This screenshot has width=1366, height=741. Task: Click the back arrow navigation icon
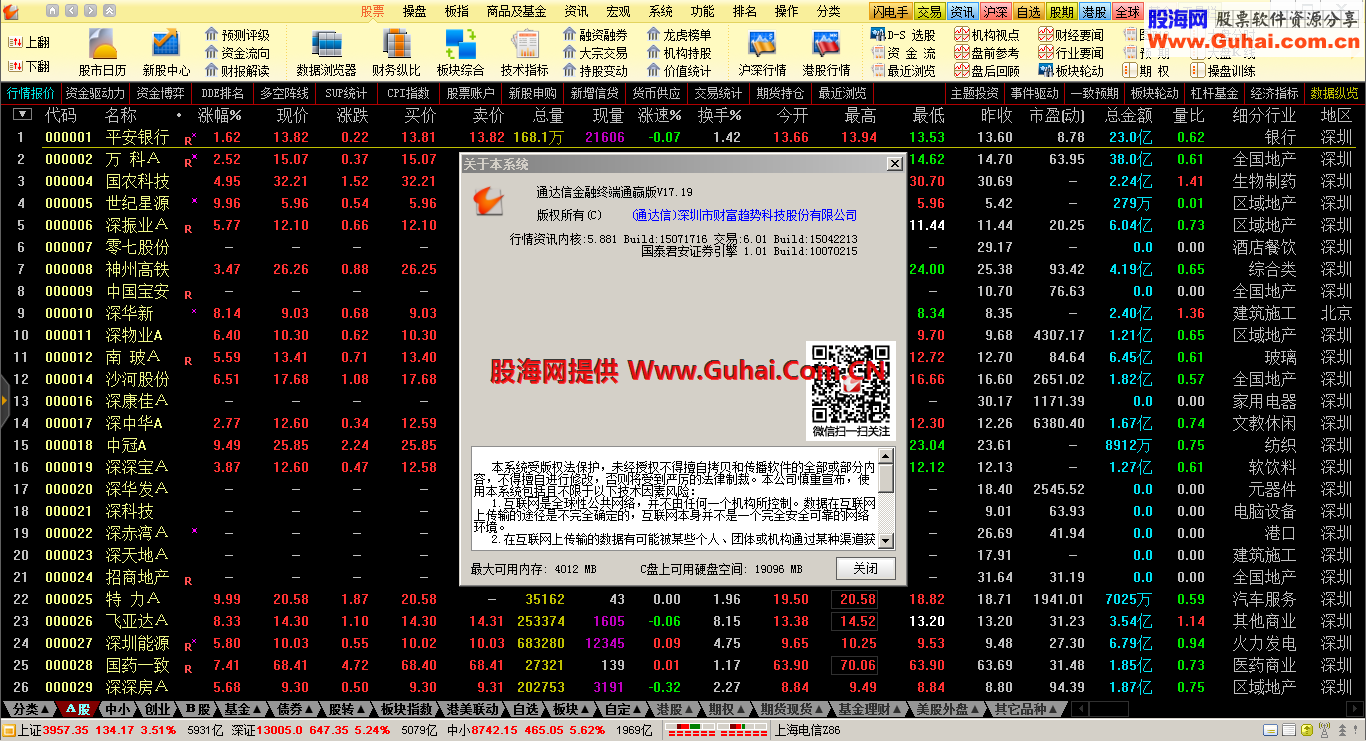[70, 11]
